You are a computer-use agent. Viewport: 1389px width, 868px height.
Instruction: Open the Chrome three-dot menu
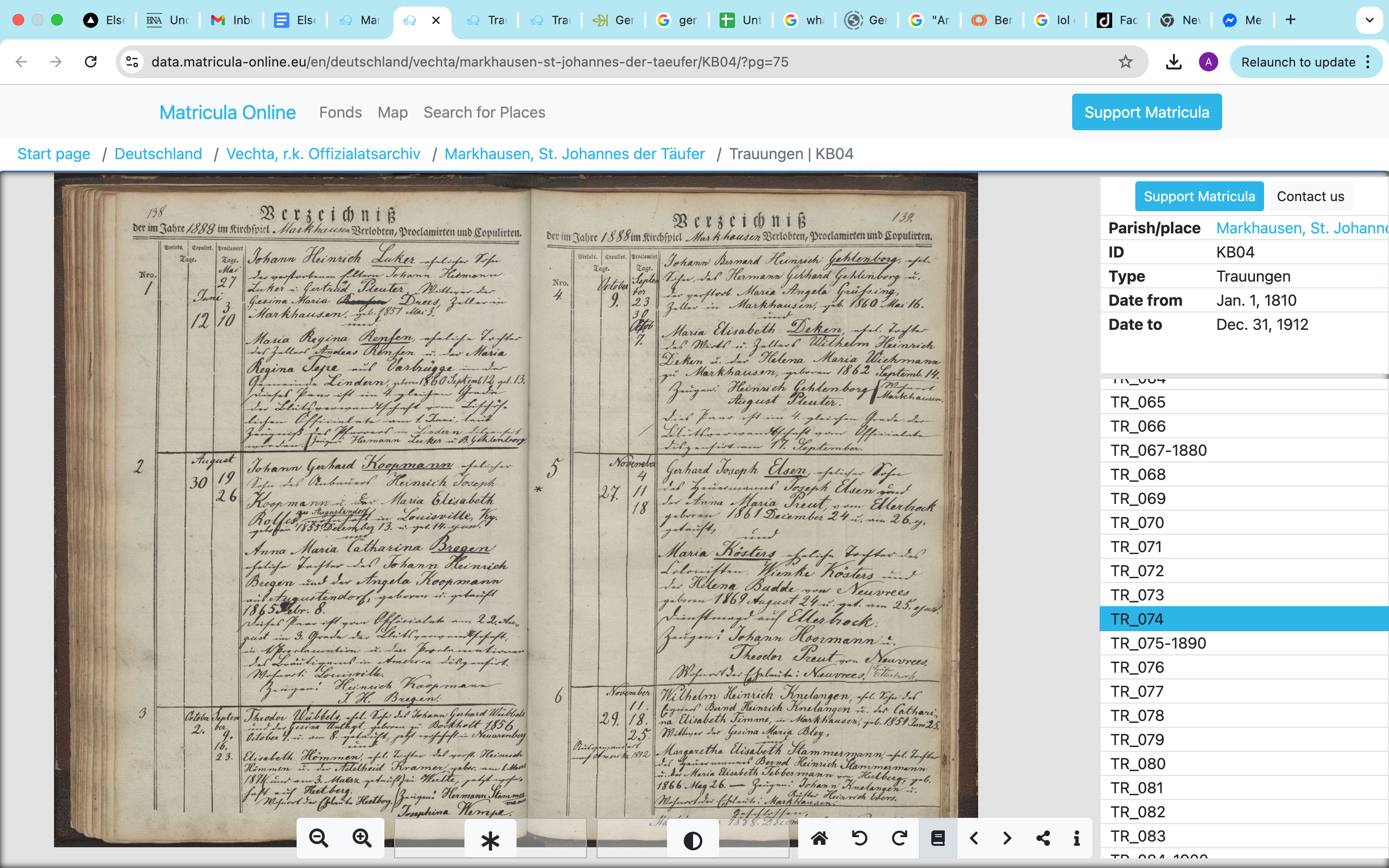pyautogui.click(x=1368, y=62)
